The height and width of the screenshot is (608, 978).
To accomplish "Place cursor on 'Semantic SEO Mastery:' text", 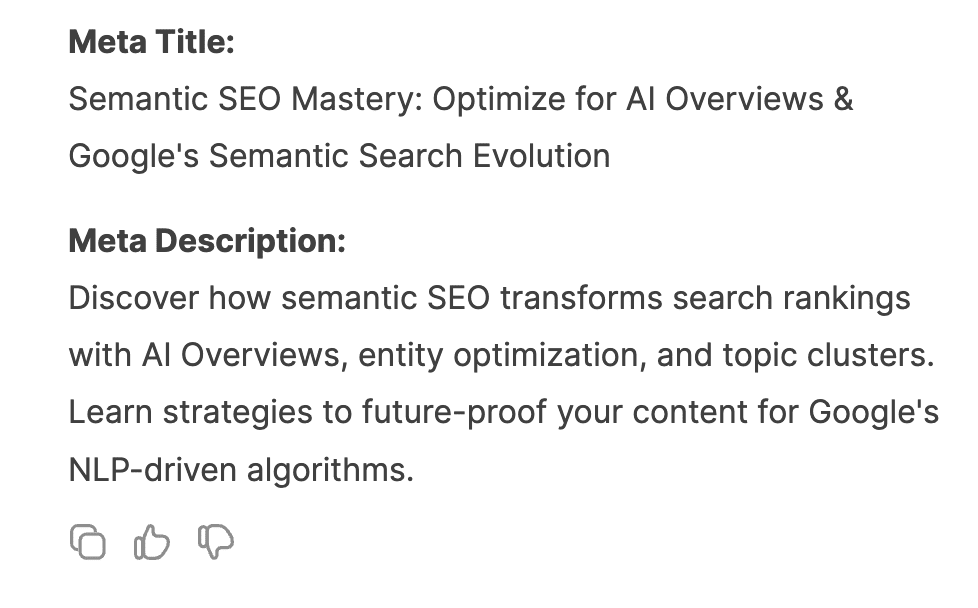I will 246,99.
